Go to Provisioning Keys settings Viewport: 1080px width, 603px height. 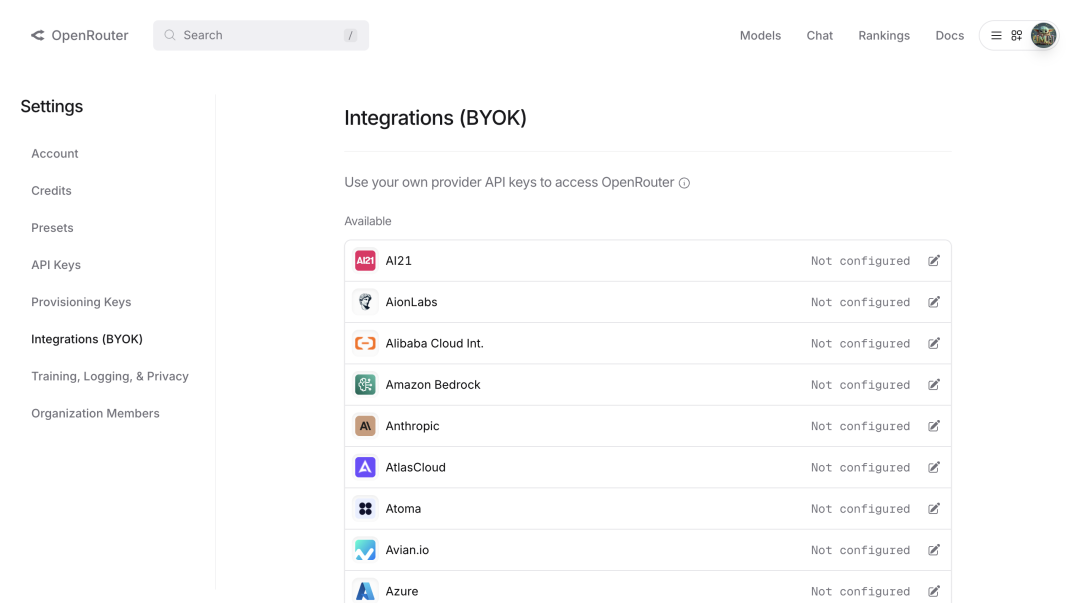[x=81, y=303]
